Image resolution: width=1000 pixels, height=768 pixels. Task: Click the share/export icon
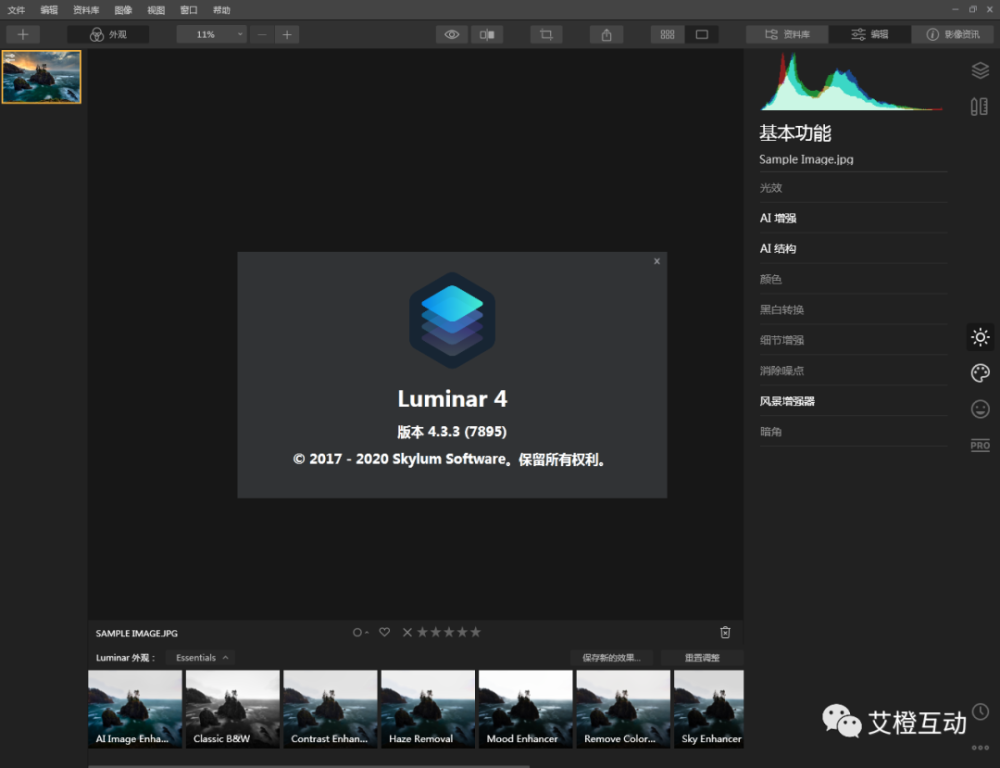[606, 34]
